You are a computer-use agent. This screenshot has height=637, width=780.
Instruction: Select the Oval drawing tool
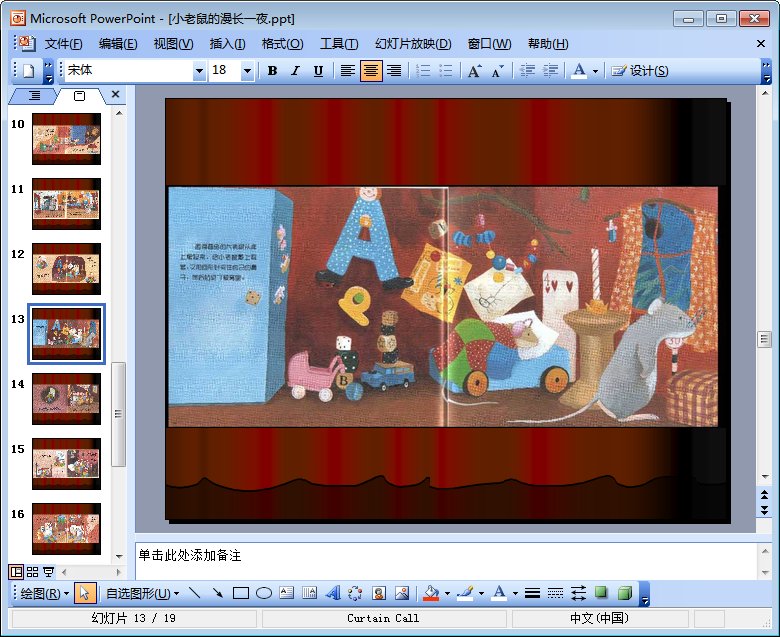tap(264, 593)
